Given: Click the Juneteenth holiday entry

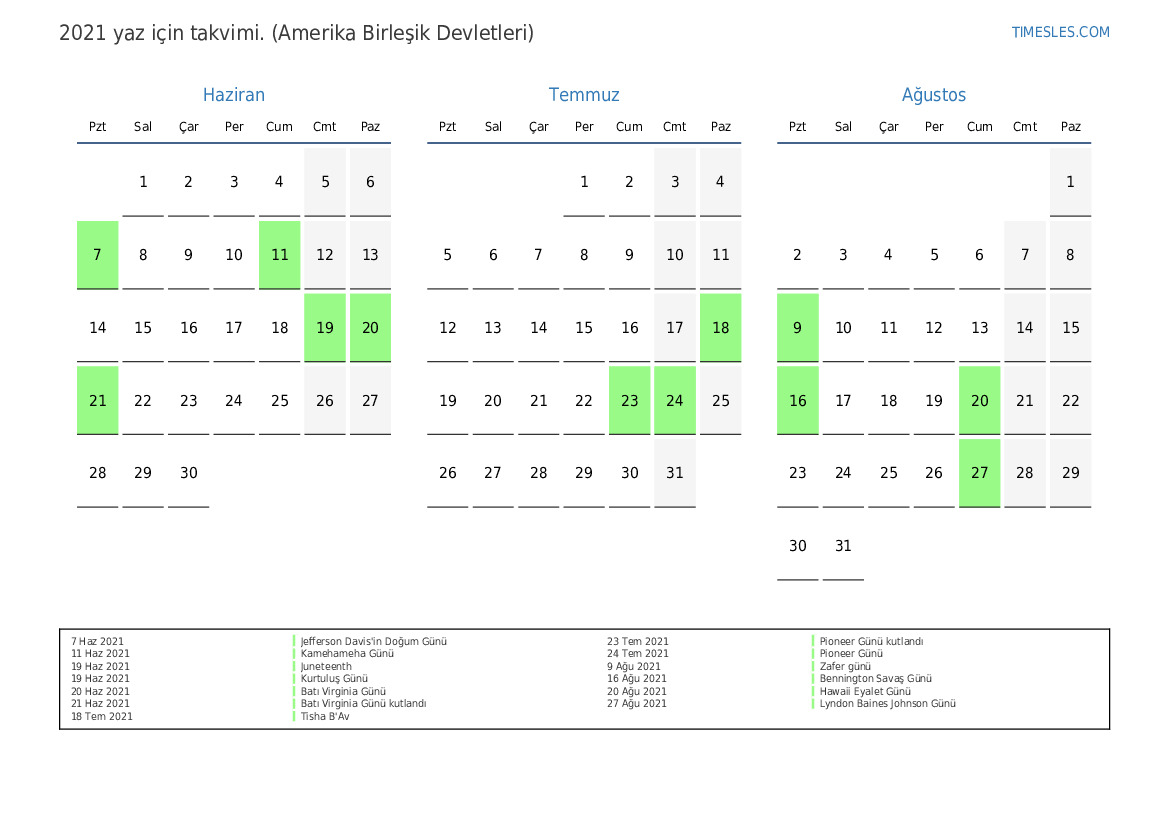Looking at the screenshot, I should click(326, 666).
